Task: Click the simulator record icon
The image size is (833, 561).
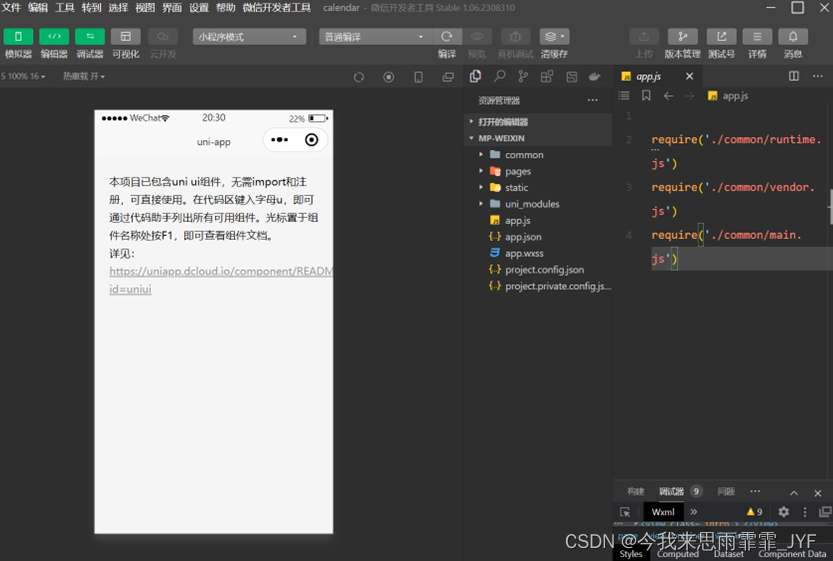Action: [389, 77]
